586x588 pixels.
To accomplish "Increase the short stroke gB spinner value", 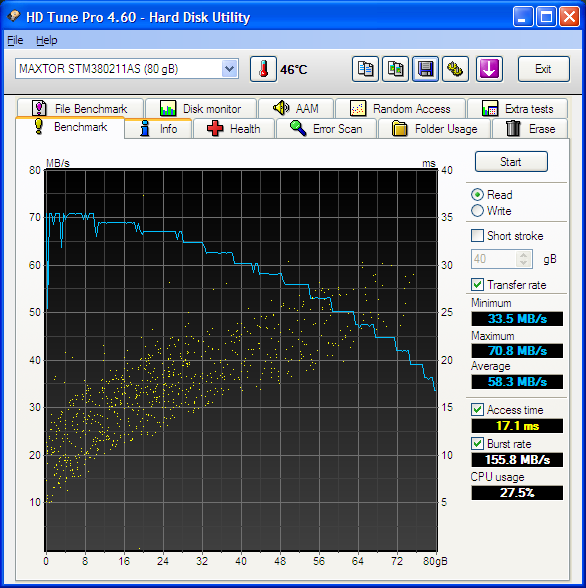I will [523, 255].
